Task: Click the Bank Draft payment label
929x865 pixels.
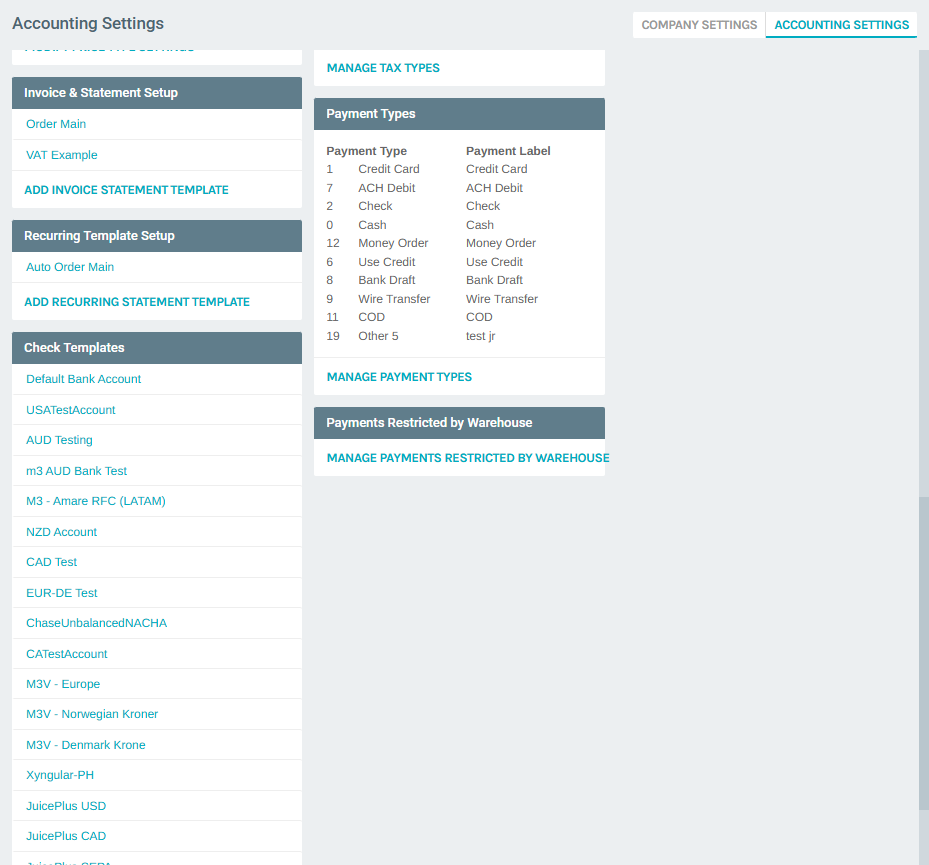Action: pyautogui.click(x=494, y=280)
